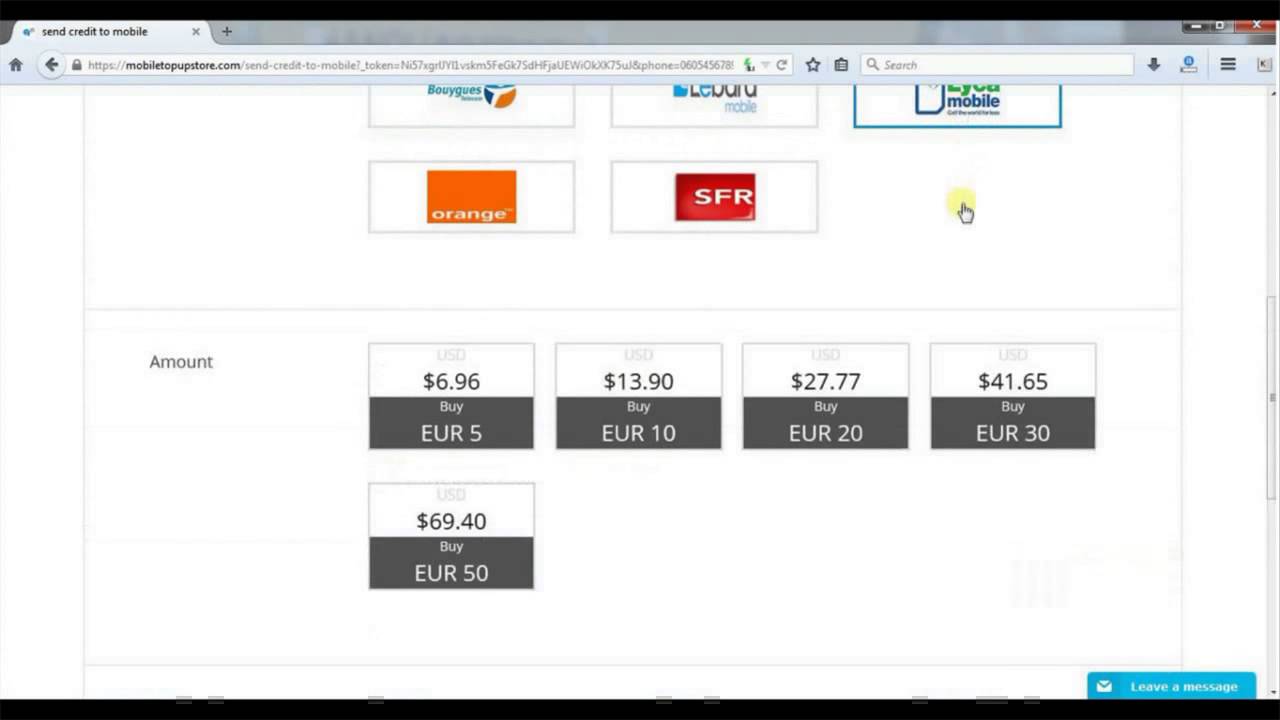Buy EUR 10 credit
This screenshot has height=720, width=1280.
(x=638, y=423)
